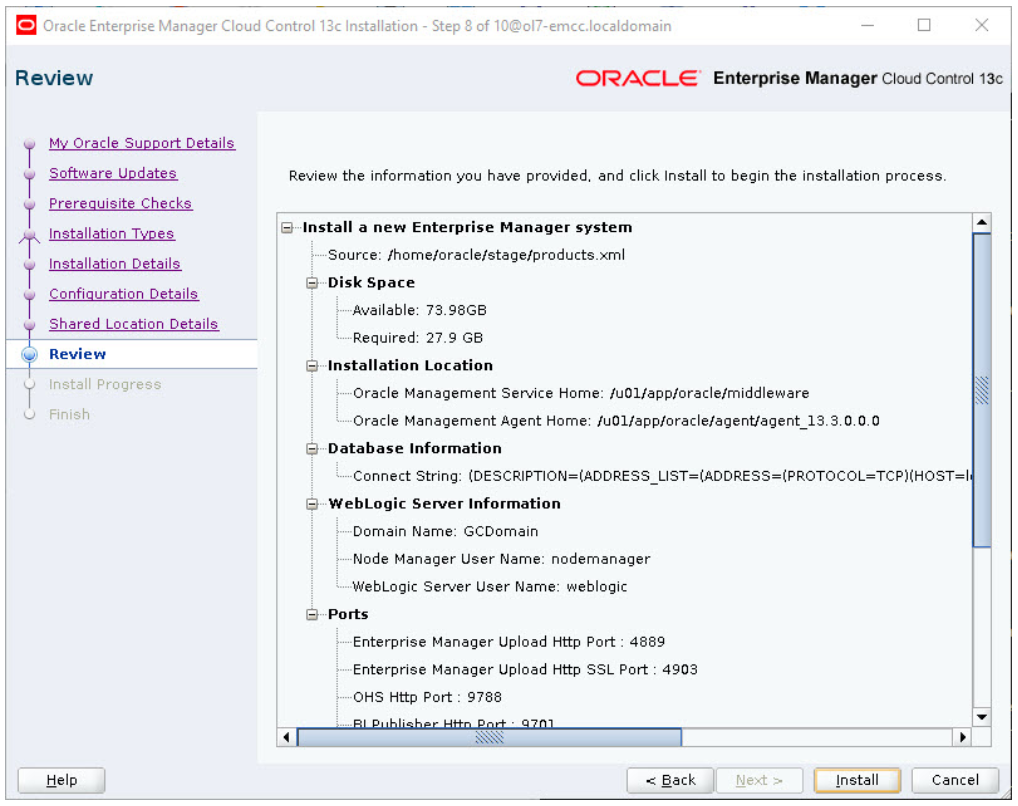Open the Installation Types step
The image size is (1018, 806).
[x=112, y=233]
